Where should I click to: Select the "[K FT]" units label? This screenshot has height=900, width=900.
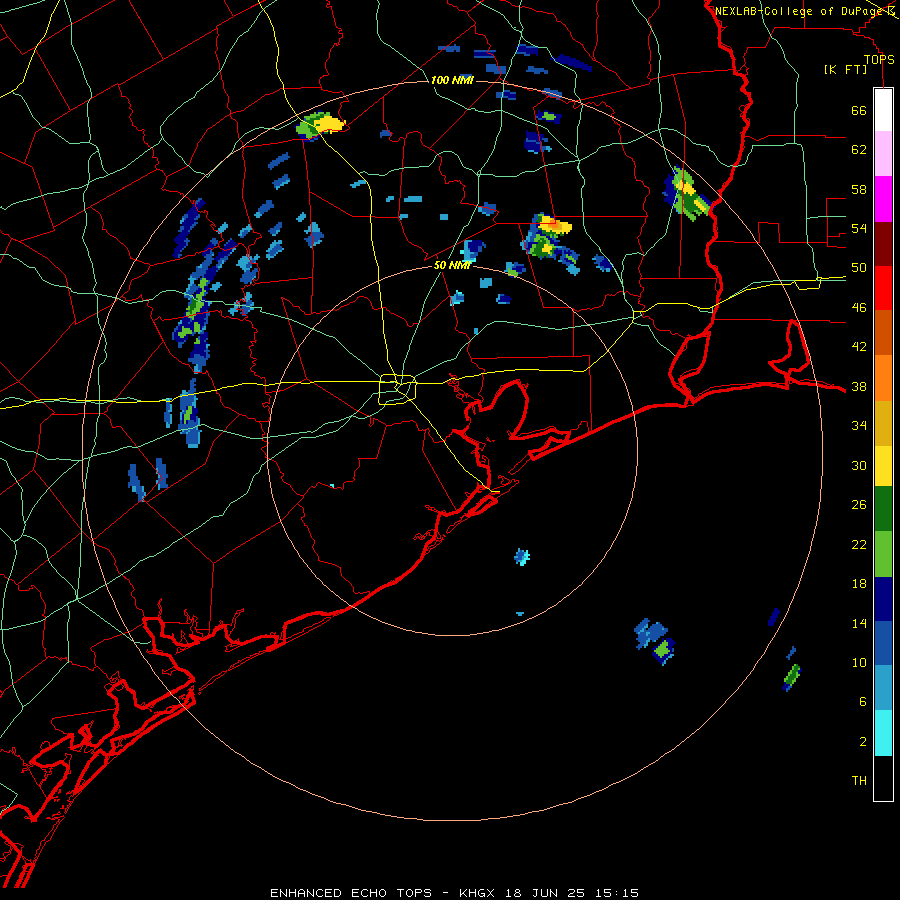coord(845,70)
